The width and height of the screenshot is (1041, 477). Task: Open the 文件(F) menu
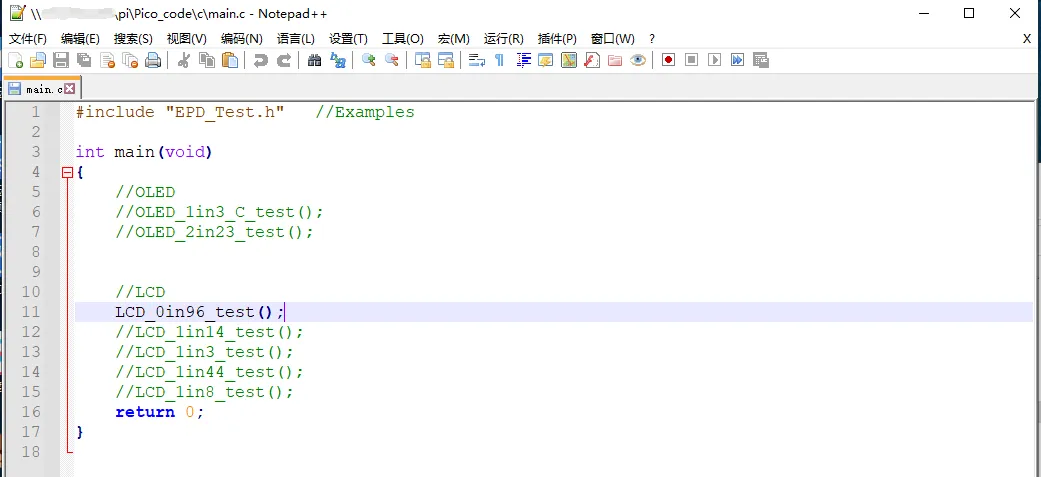[x=28, y=39]
